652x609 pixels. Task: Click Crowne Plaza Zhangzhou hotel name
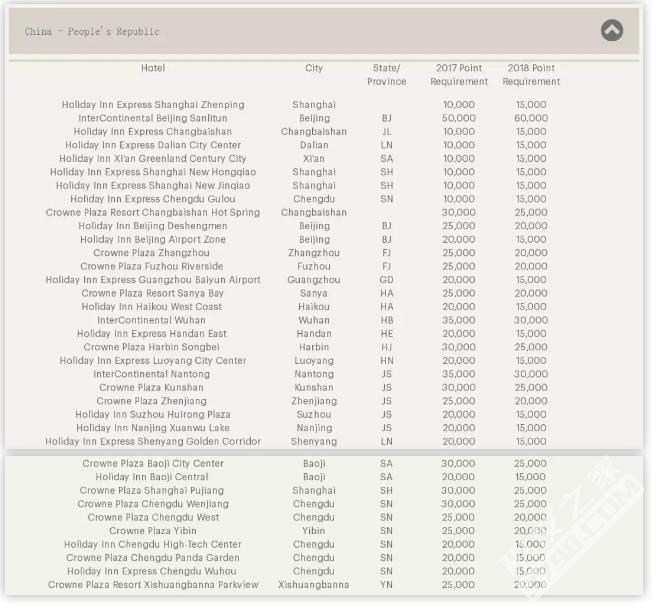[151, 253]
